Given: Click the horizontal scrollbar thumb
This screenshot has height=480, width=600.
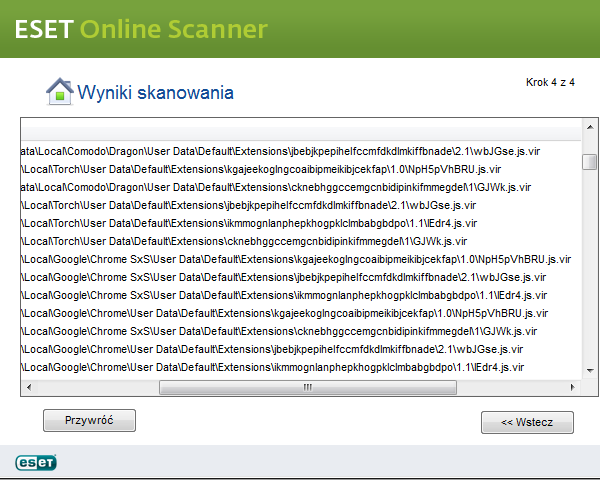Looking at the screenshot, I should coord(308,387).
